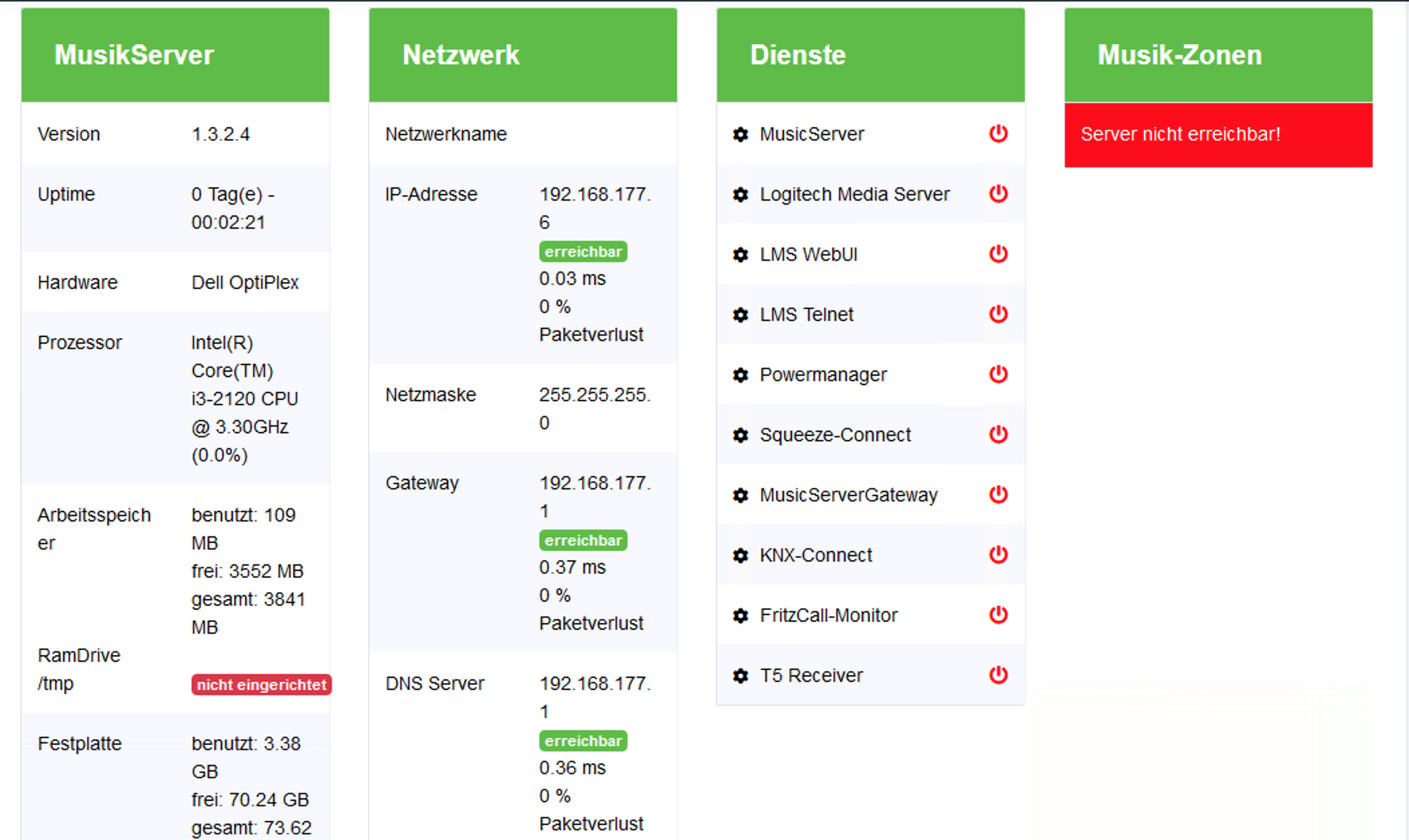This screenshot has width=1409, height=840.
Task: Open LMS WebUI gear settings
Action: coord(740,255)
